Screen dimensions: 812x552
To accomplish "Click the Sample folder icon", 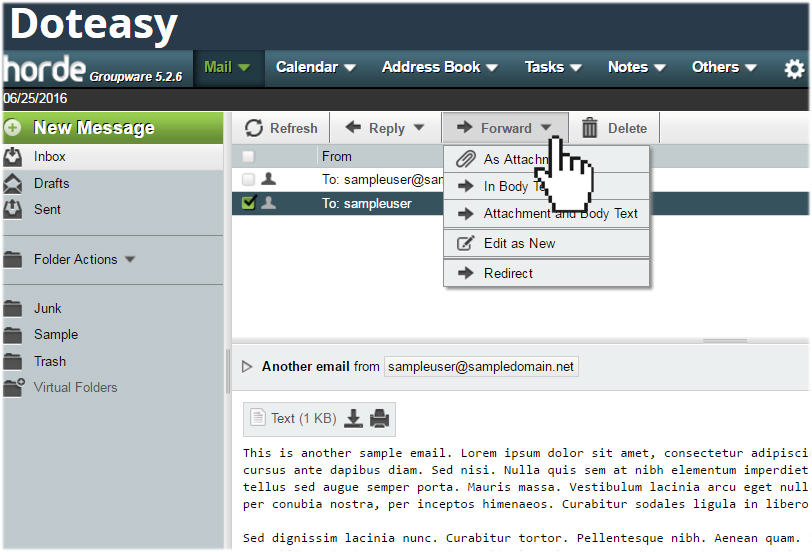I will click(12, 335).
